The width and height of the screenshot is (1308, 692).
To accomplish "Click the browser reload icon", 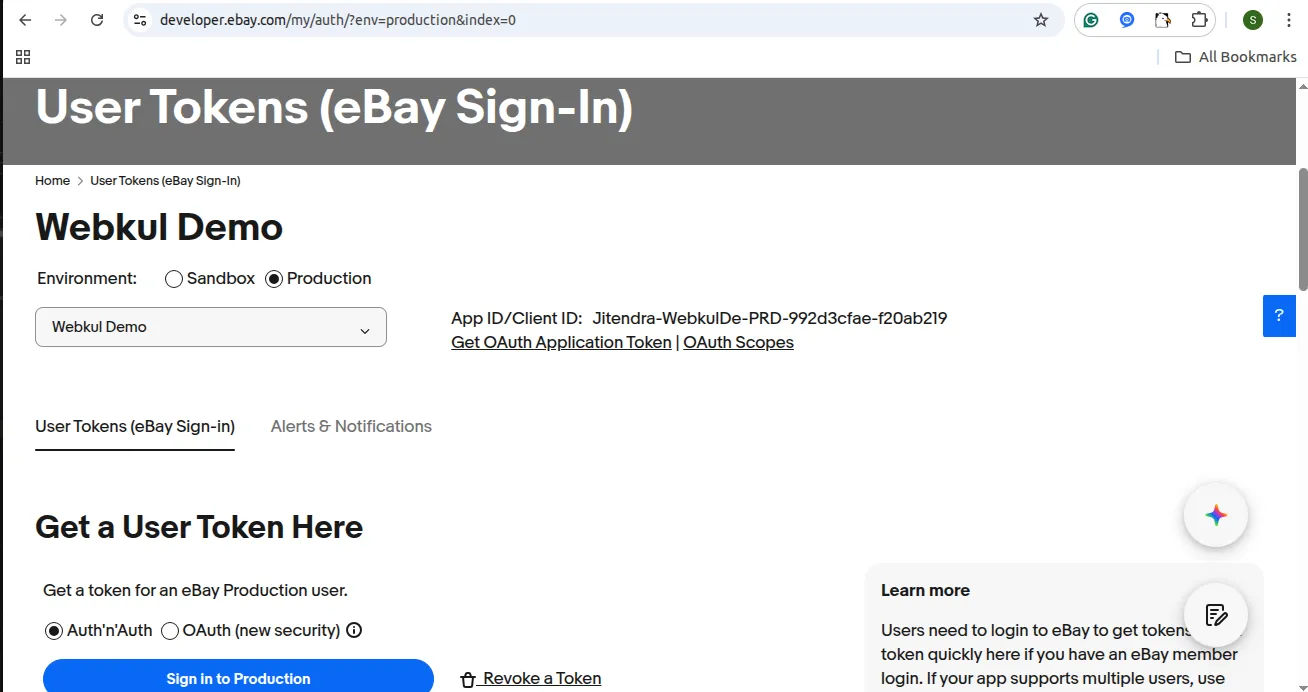I will tap(97, 20).
